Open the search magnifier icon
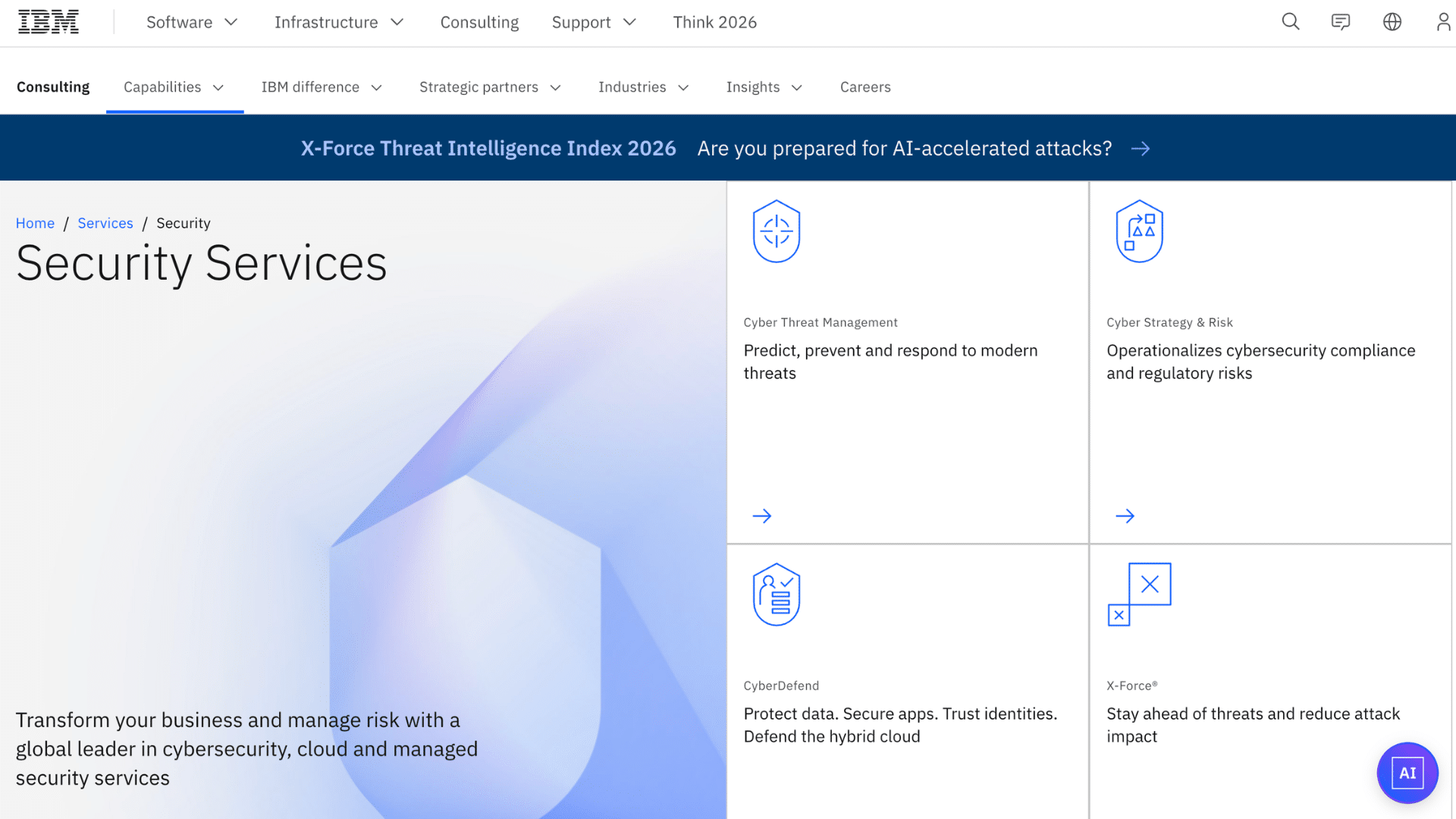 pyautogui.click(x=1291, y=22)
